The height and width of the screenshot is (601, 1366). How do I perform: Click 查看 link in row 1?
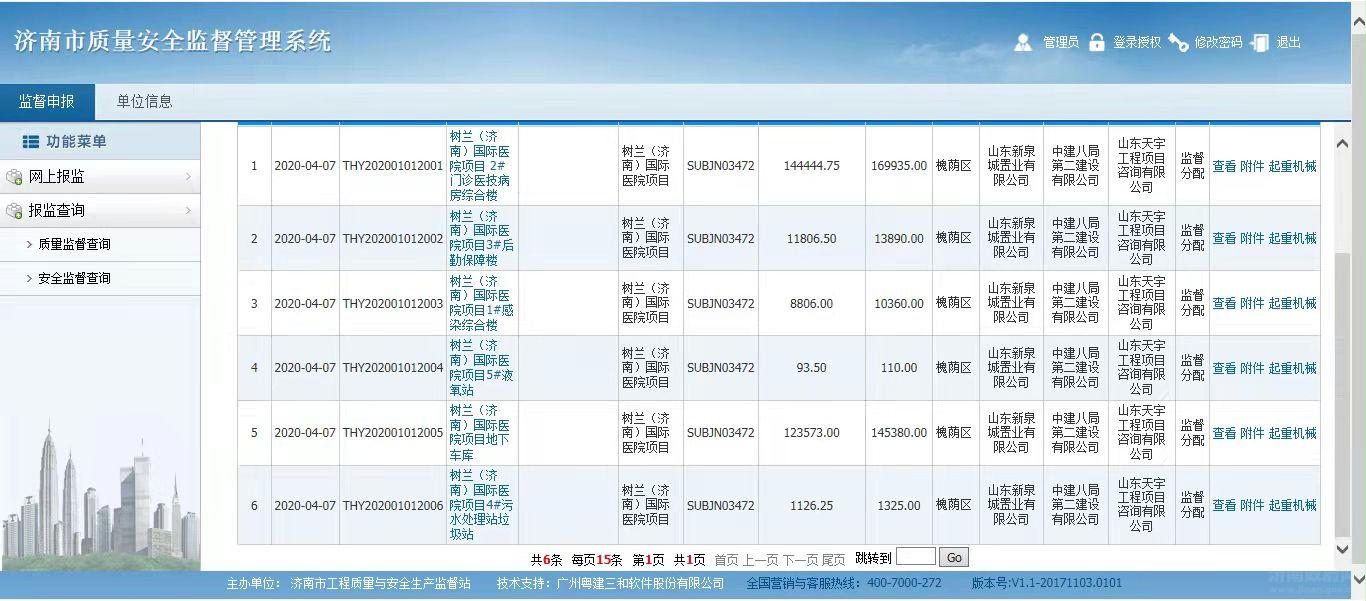click(x=1224, y=166)
